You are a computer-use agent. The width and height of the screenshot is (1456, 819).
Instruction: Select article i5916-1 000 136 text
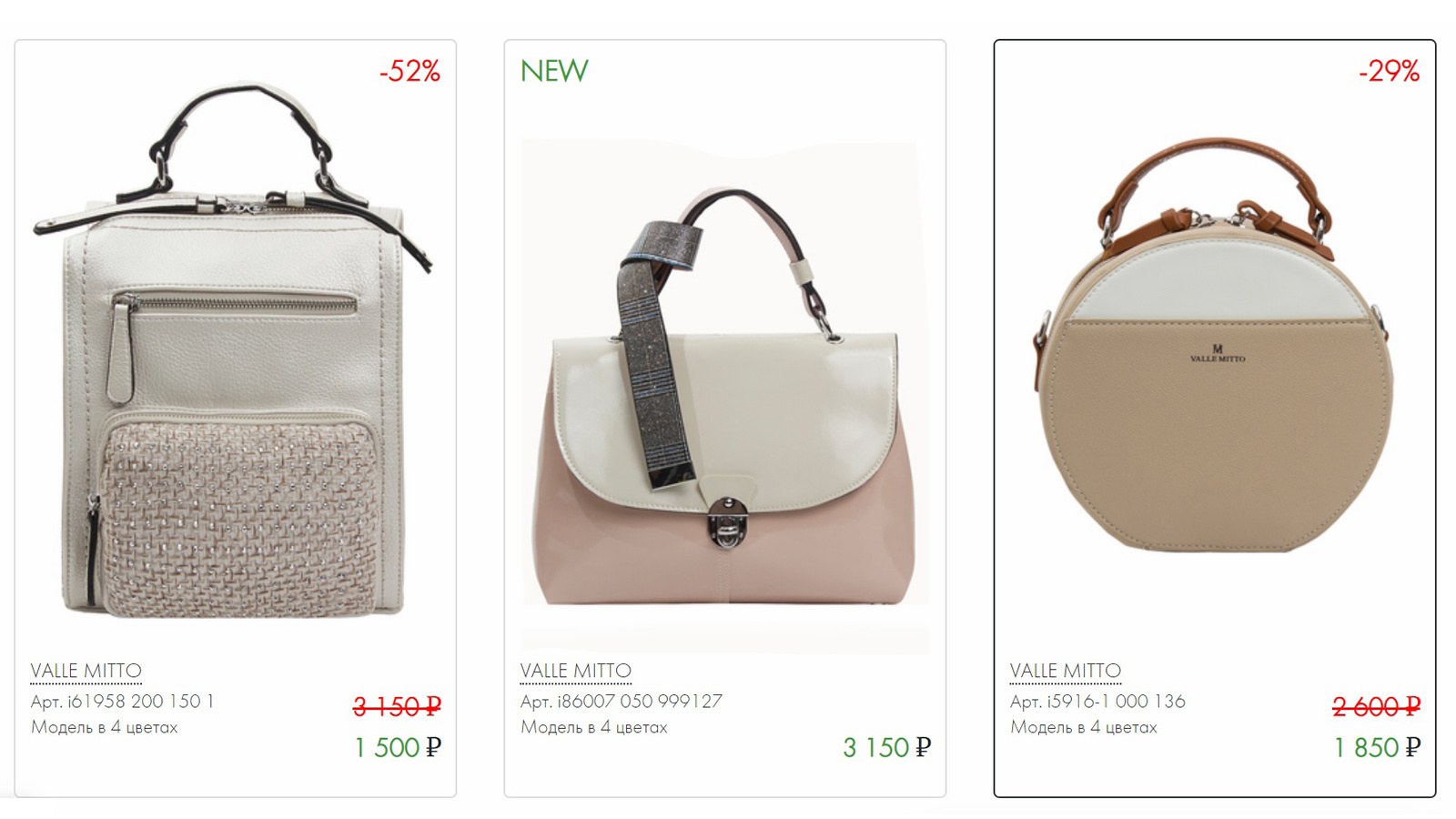1097,702
